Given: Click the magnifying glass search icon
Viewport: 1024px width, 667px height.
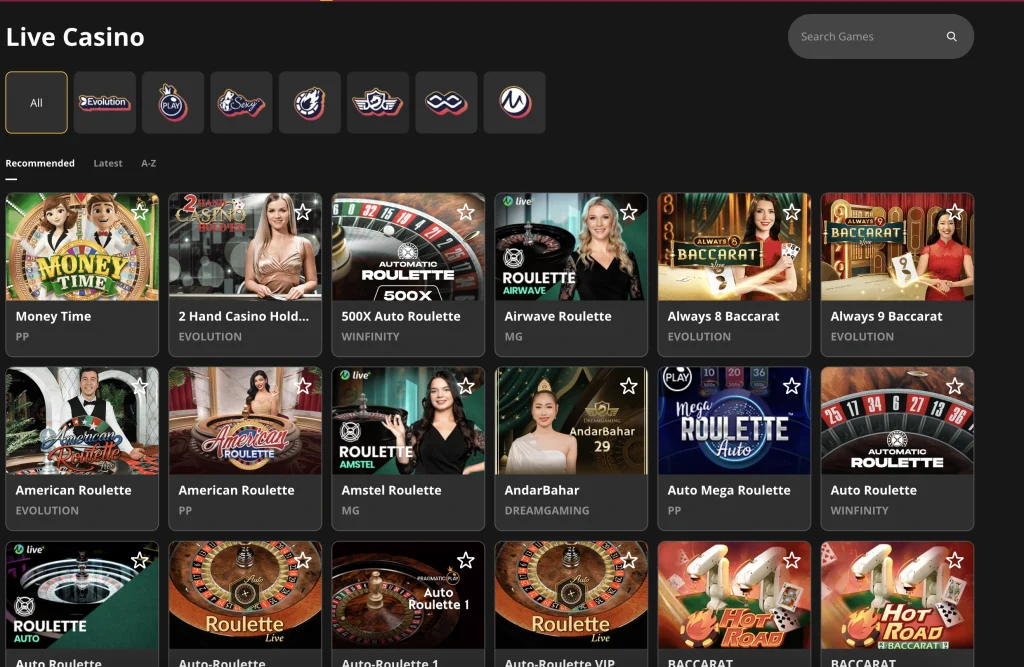Looking at the screenshot, I should click(950, 35).
